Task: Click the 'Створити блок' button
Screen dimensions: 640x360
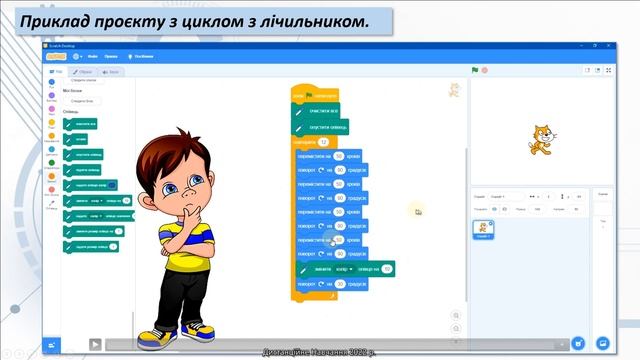Action: [82, 101]
